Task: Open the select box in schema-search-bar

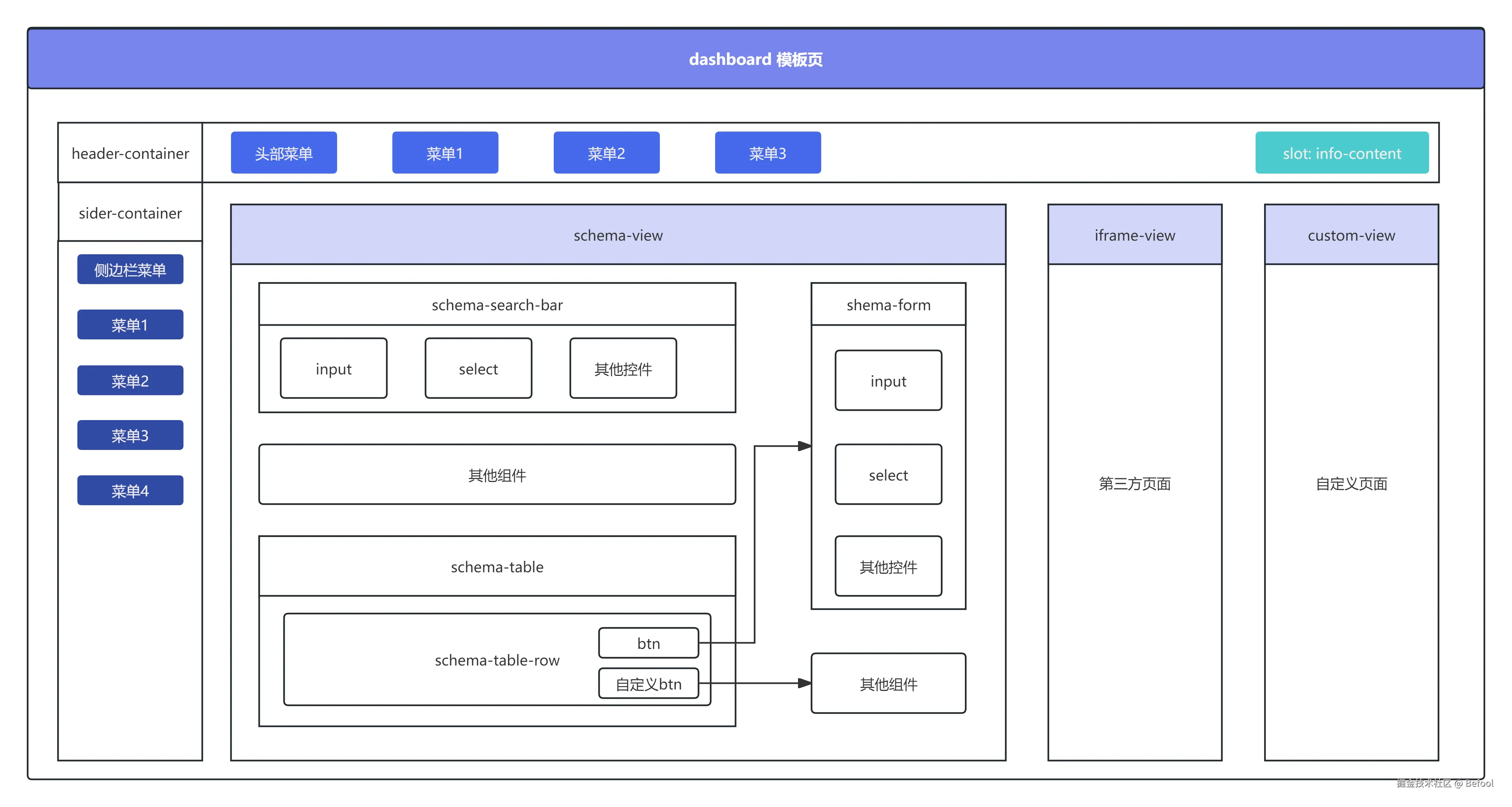Action: point(478,368)
